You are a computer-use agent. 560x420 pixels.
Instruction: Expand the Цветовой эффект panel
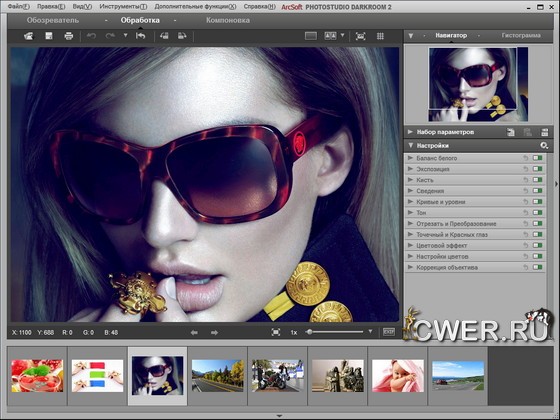coord(410,245)
